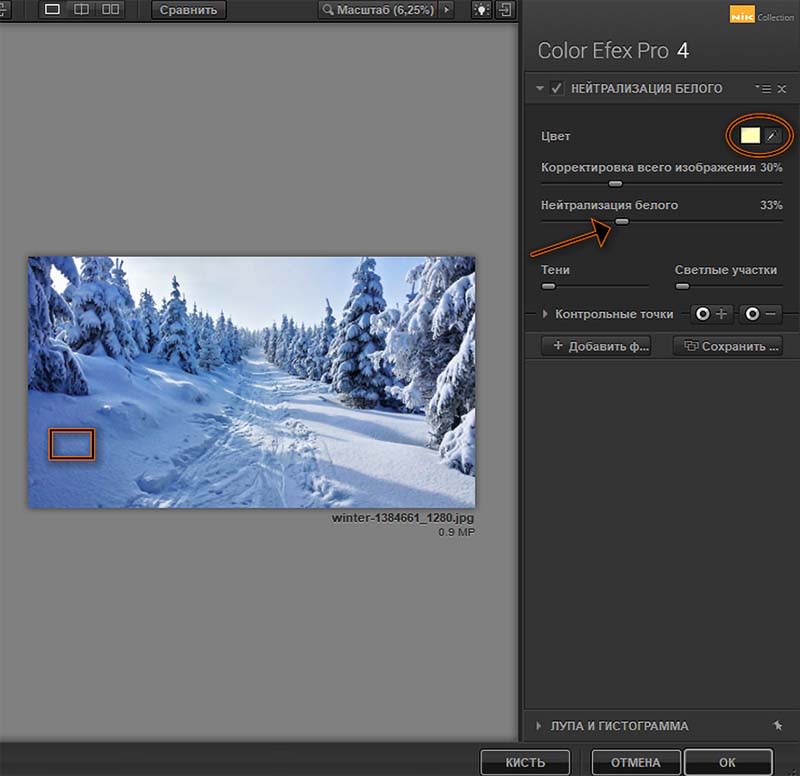
Task: Click the Сохранить recipe button
Action: [x=728, y=346]
